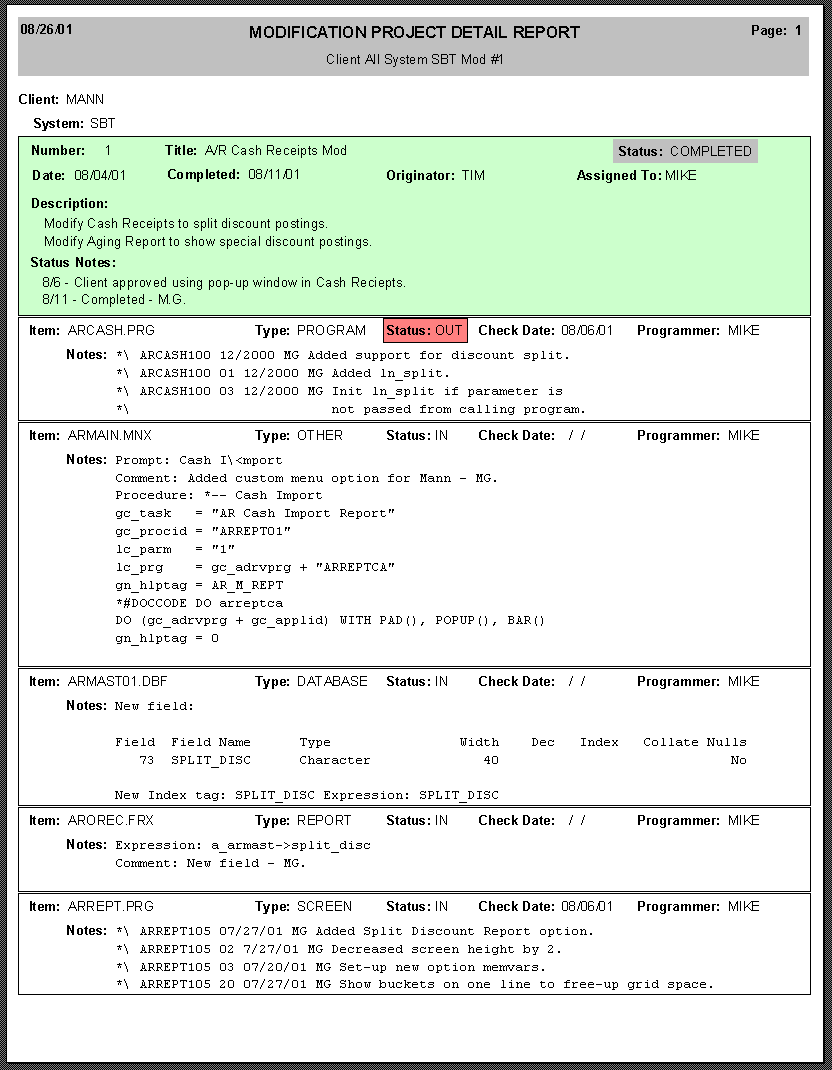
Task: Click line gc_procid = "ARREPT01"
Action: [x=203, y=532]
